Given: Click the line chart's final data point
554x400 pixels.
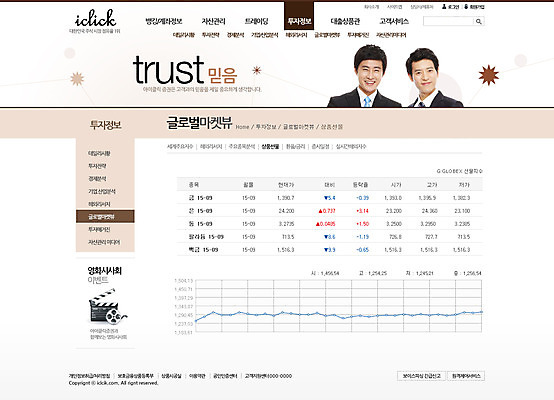Looking at the screenshot, I should pos(481,312).
